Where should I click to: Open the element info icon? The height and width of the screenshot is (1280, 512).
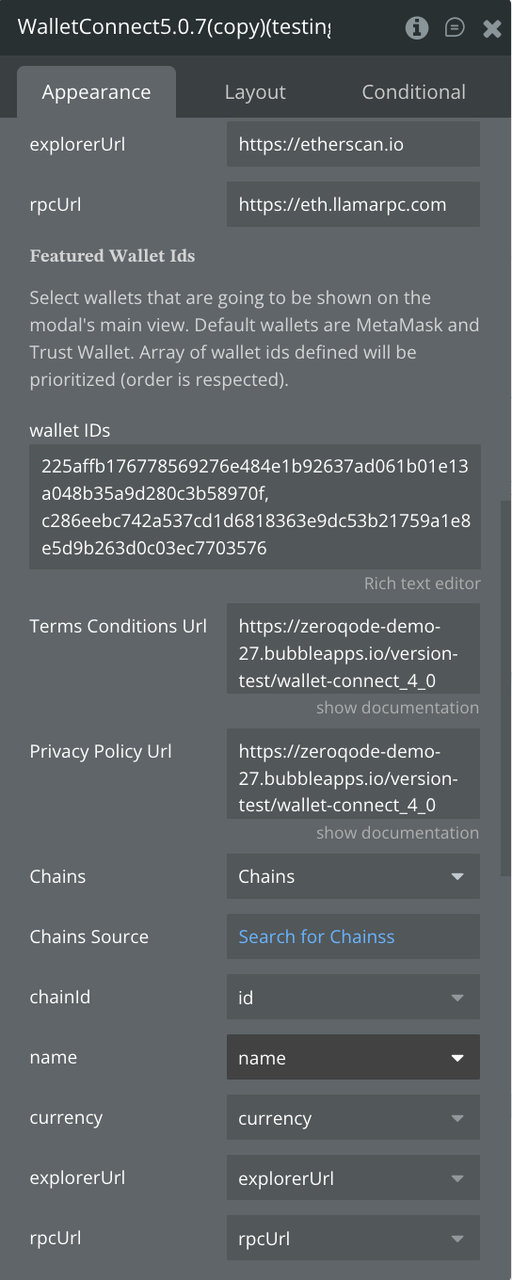(x=417, y=28)
